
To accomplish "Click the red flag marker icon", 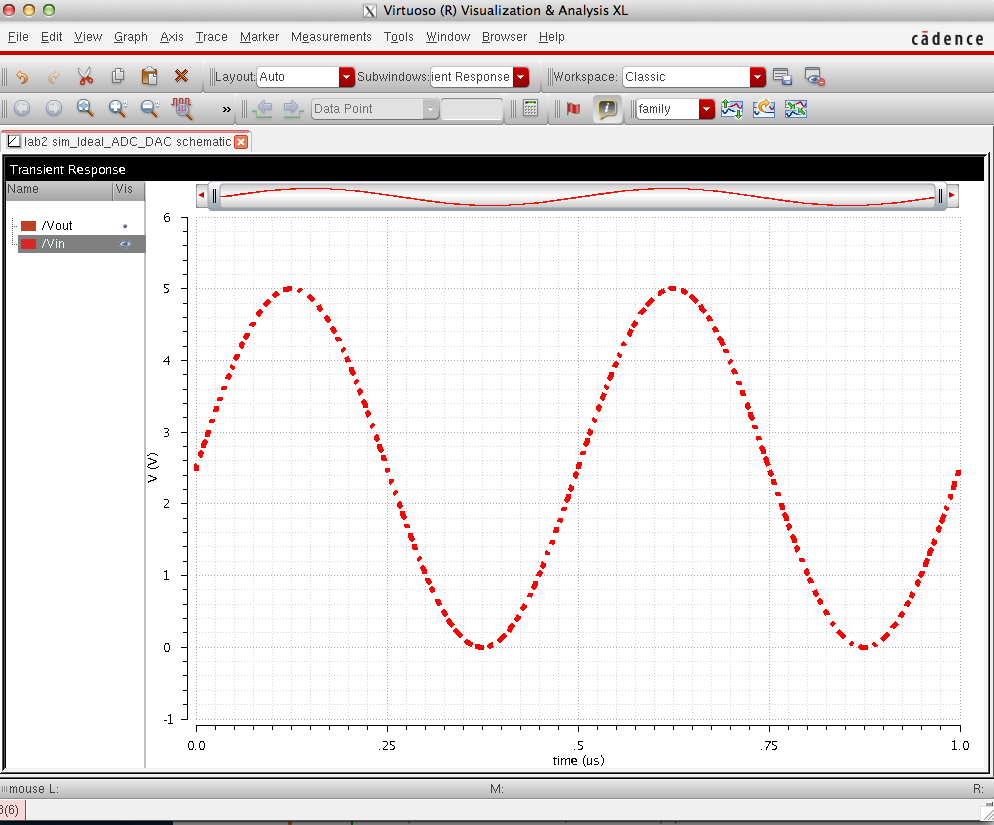I will 573,108.
